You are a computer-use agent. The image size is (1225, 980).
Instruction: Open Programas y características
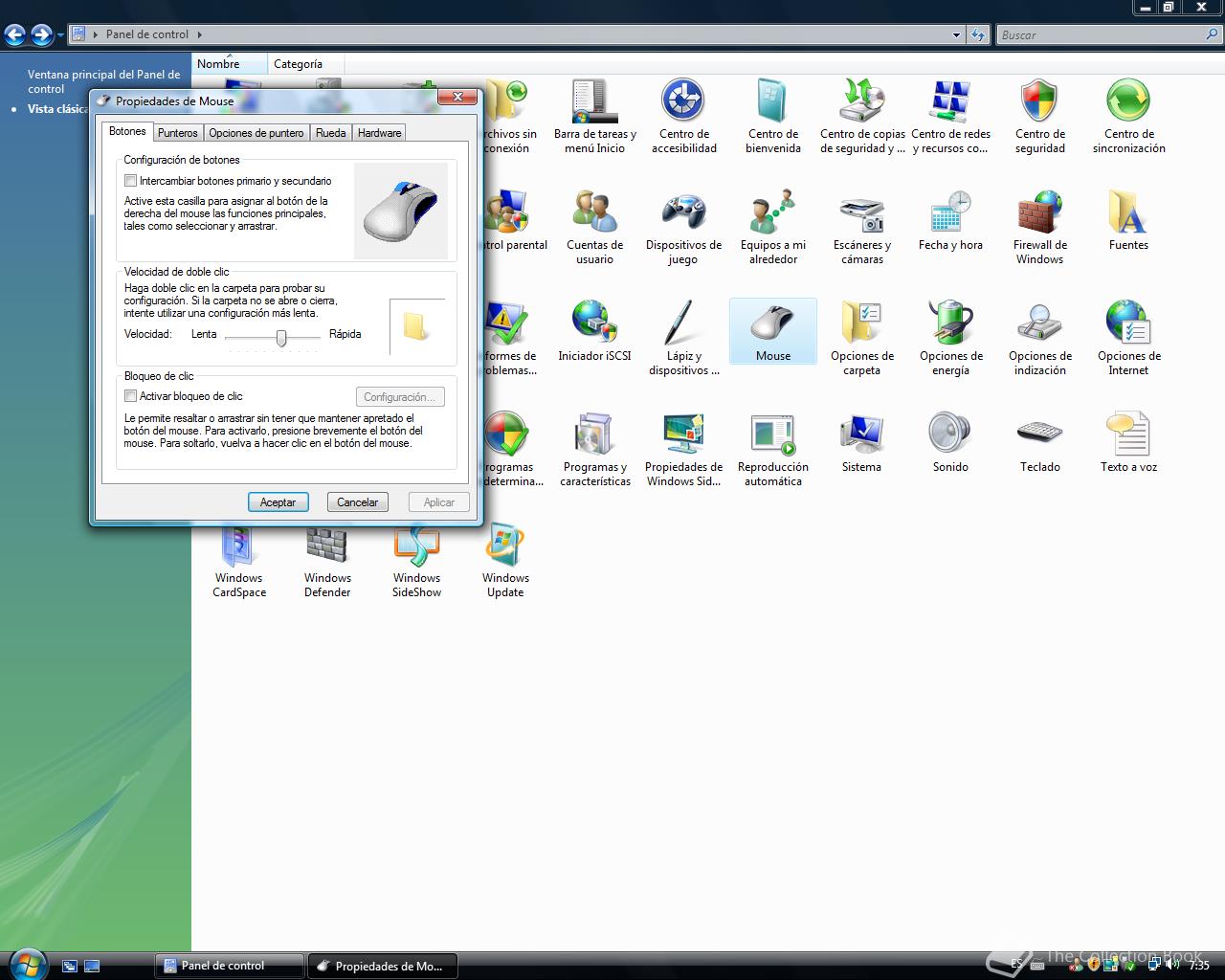click(x=594, y=449)
